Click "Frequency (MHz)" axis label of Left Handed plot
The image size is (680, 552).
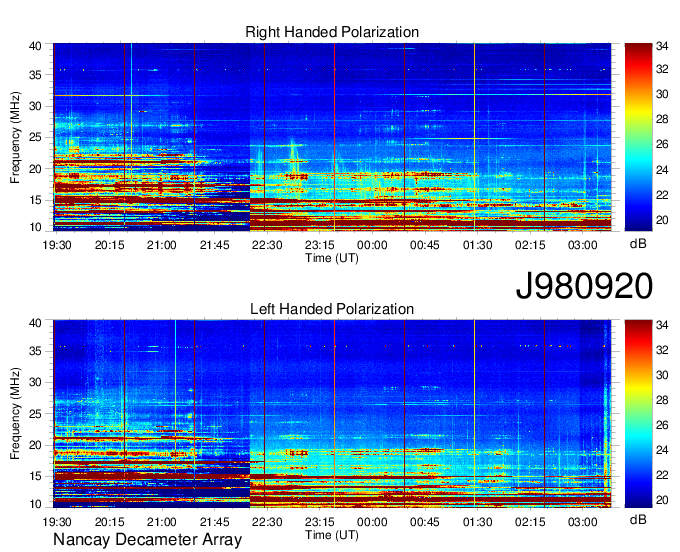[15, 414]
